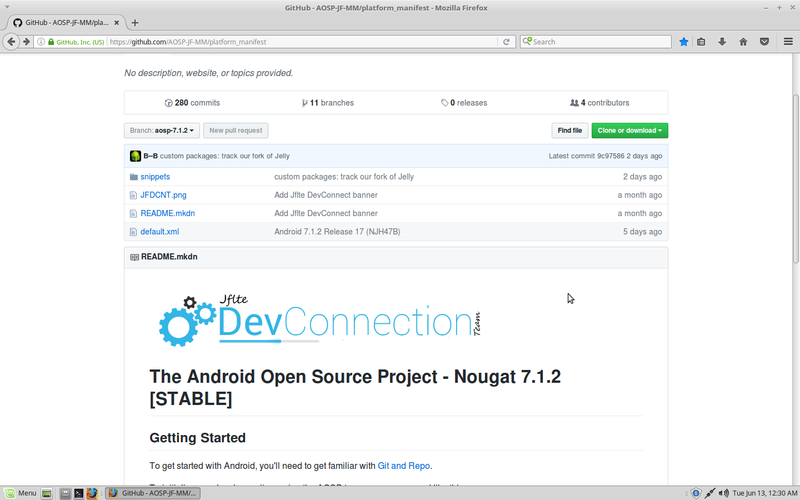Click the book icon in README.mkdn header

[134, 257]
